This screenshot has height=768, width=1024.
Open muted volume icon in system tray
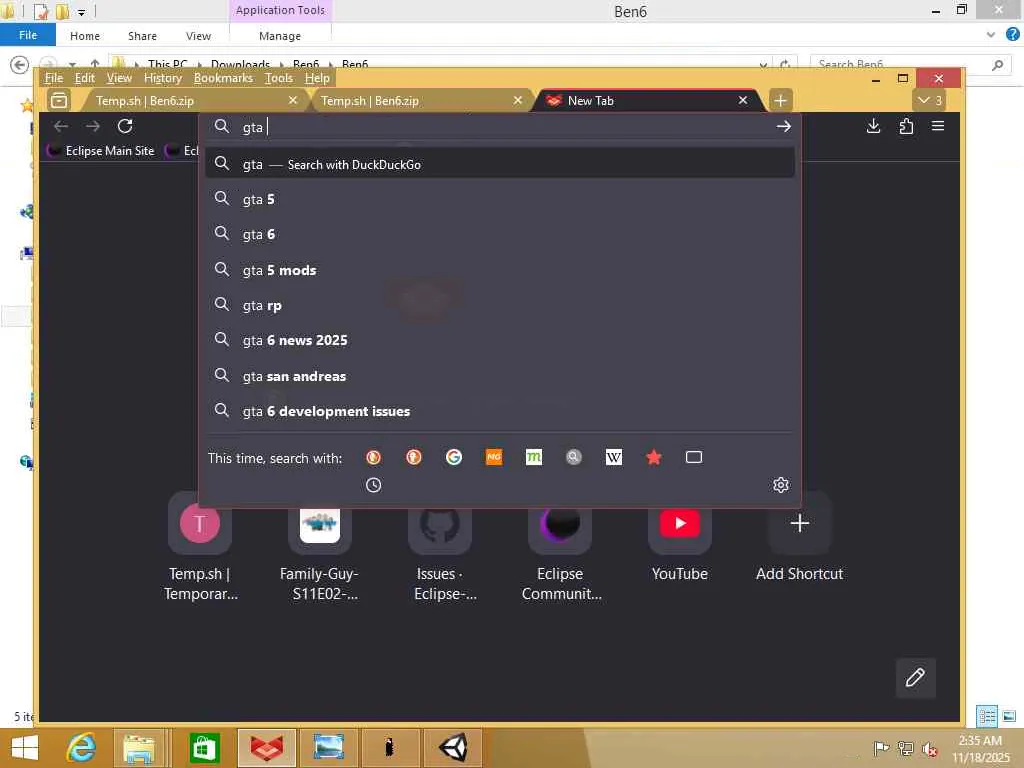pyautogui.click(x=929, y=748)
